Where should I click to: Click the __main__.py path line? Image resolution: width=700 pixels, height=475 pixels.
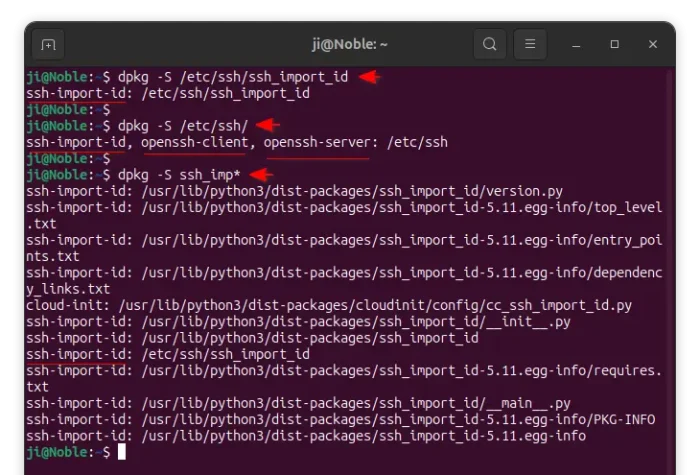[x=298, y=404]
